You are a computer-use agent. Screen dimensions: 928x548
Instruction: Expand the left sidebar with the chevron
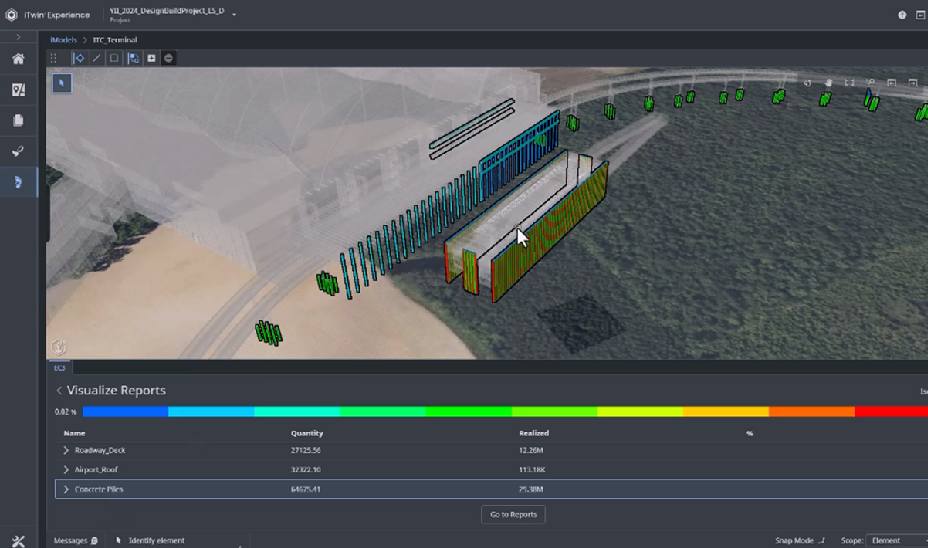point(18,37)
